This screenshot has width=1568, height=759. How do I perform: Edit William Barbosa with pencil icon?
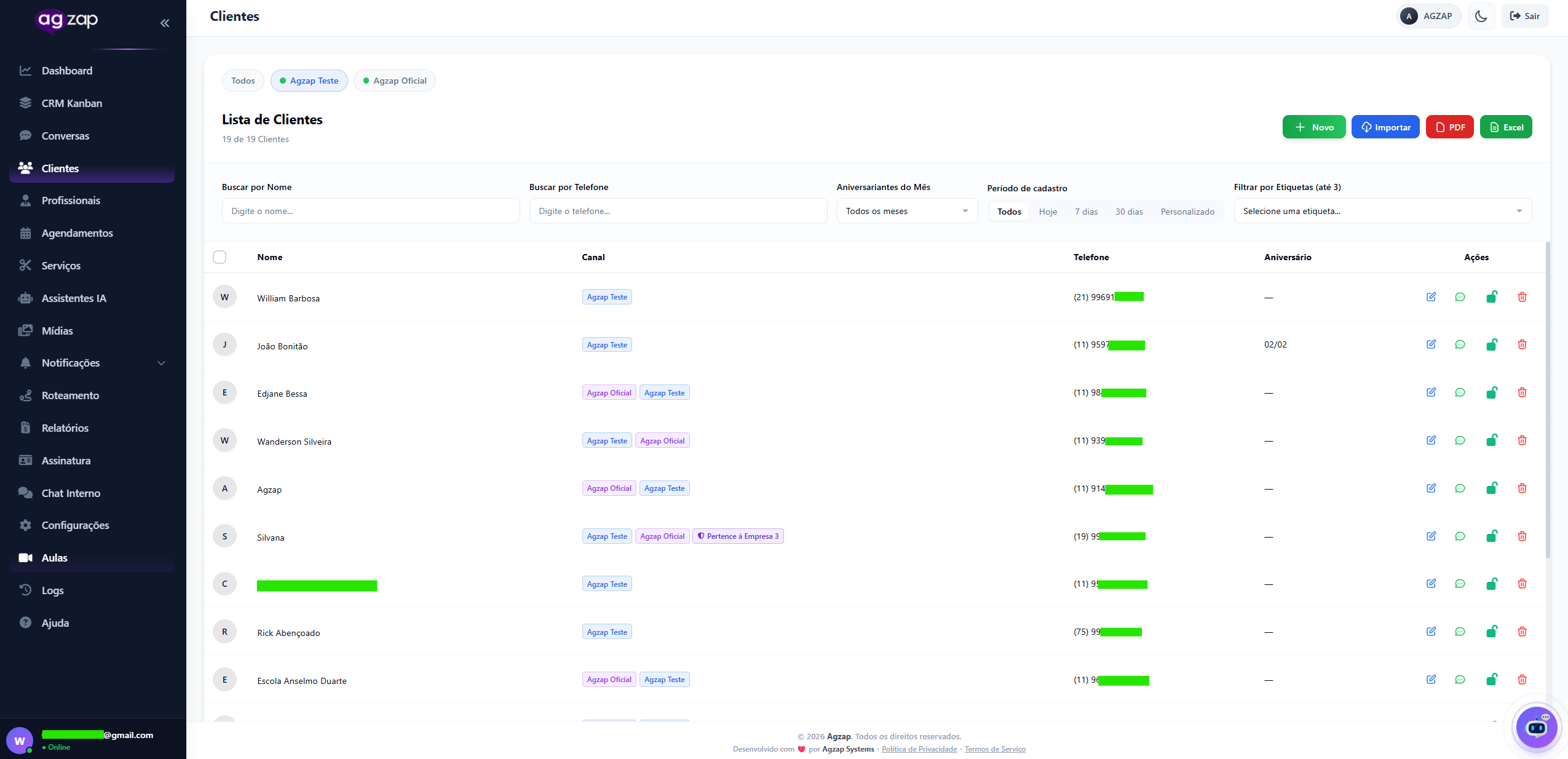pos(1431,297)
